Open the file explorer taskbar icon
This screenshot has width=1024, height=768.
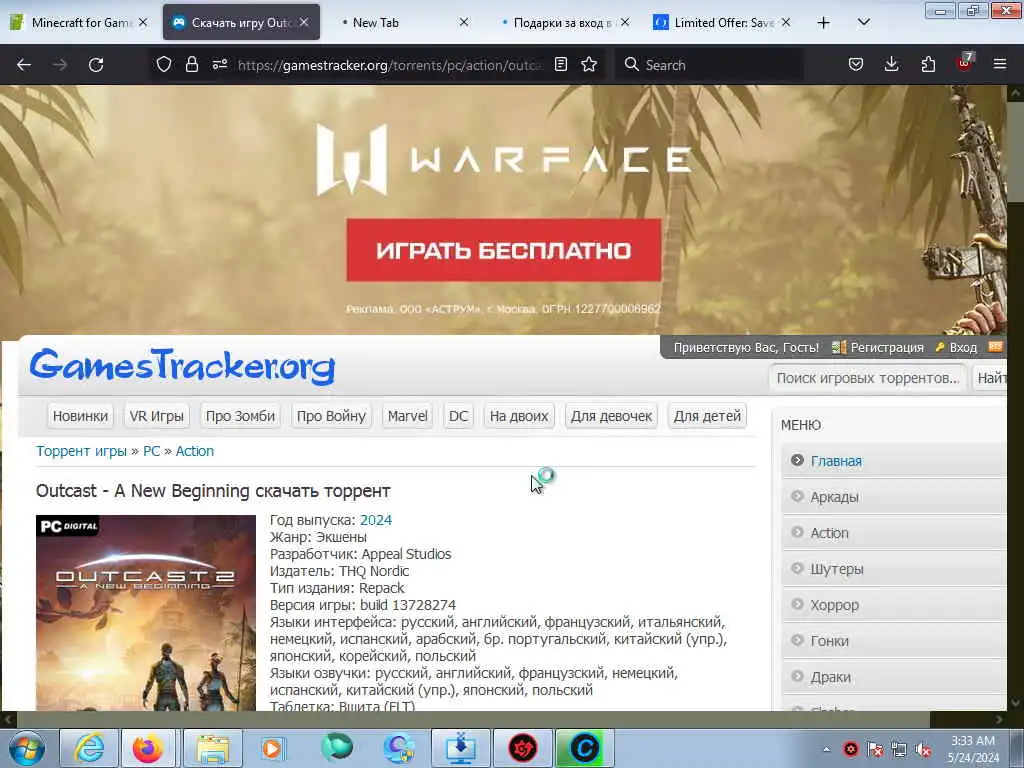pos(213,748)
